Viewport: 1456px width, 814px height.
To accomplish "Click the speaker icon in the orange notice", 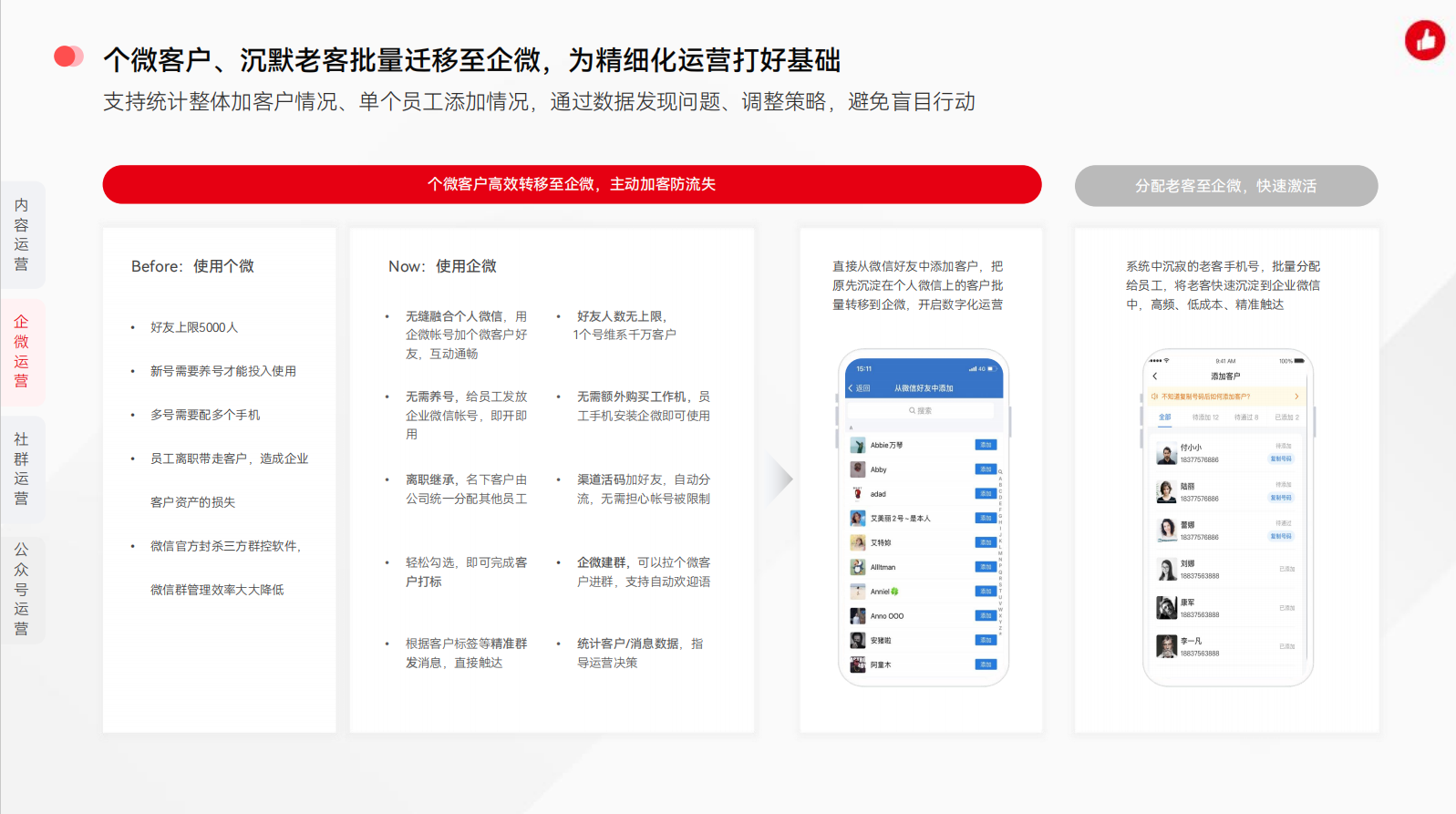I will tap(1154, 397).
